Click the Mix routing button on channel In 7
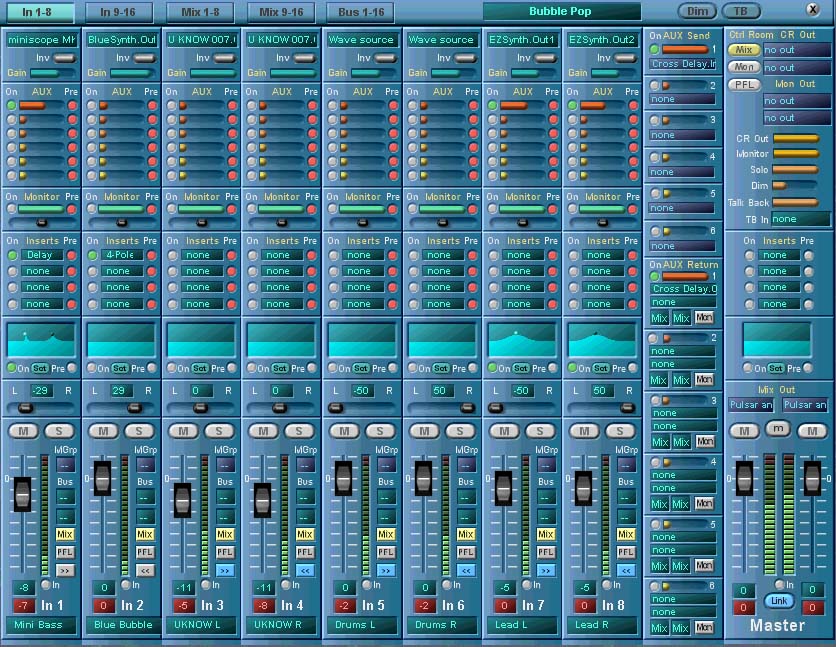Image resolution: width=836 pixels, height=647 pixels. (x=547, y=533)
